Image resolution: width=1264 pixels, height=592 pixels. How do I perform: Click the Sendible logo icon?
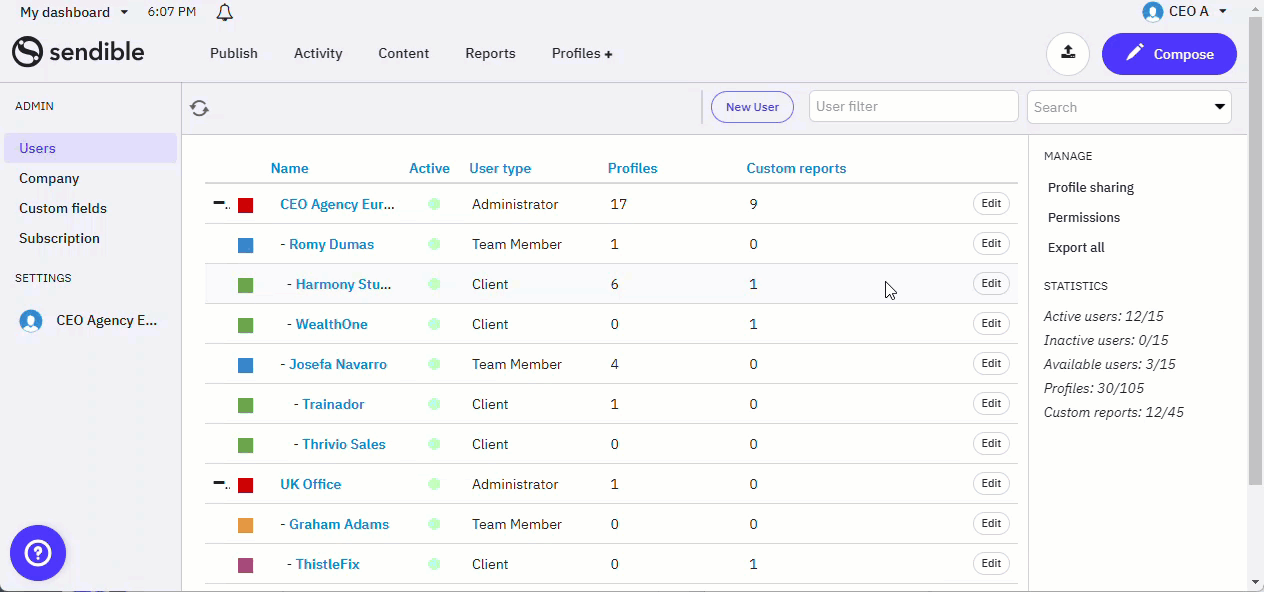coord(27,53)
